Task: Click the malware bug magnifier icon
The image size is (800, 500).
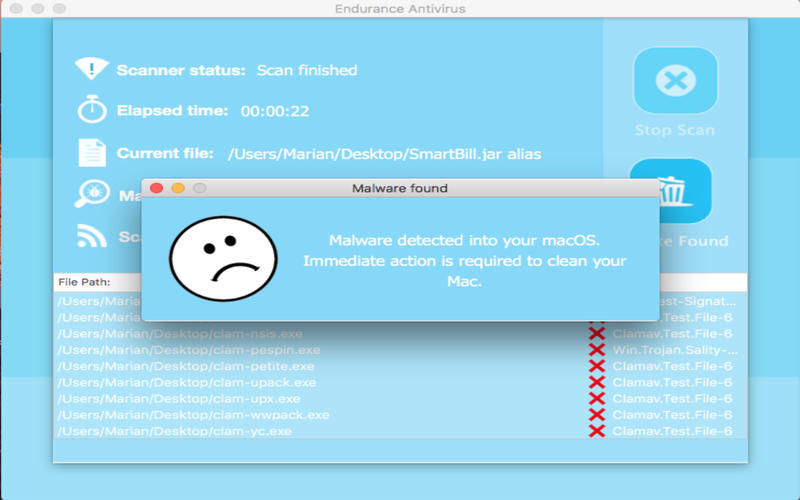Action: coord(92,194)
